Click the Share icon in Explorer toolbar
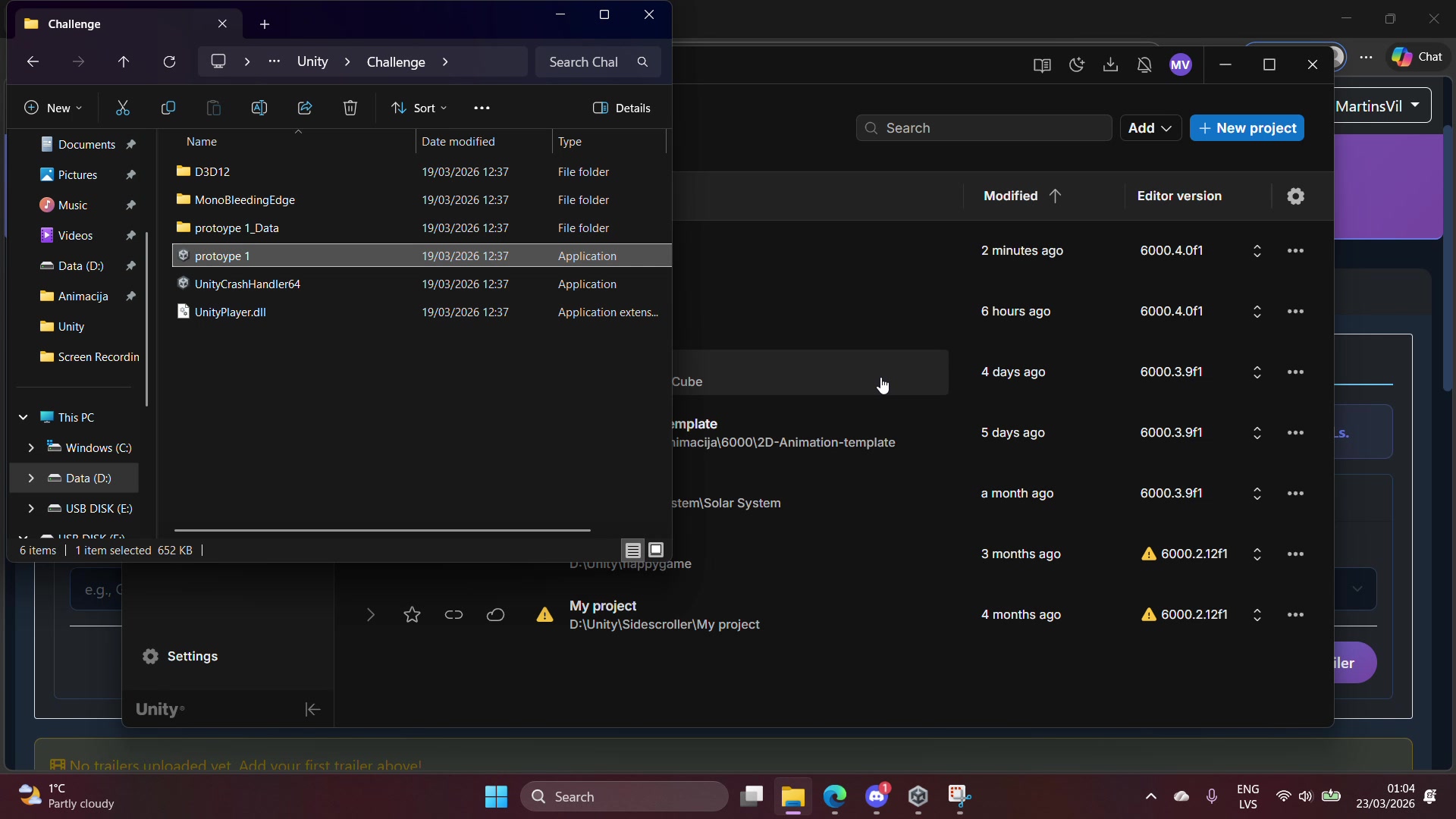The height and width of the screenshot is (819, 1456). [305, 108]
